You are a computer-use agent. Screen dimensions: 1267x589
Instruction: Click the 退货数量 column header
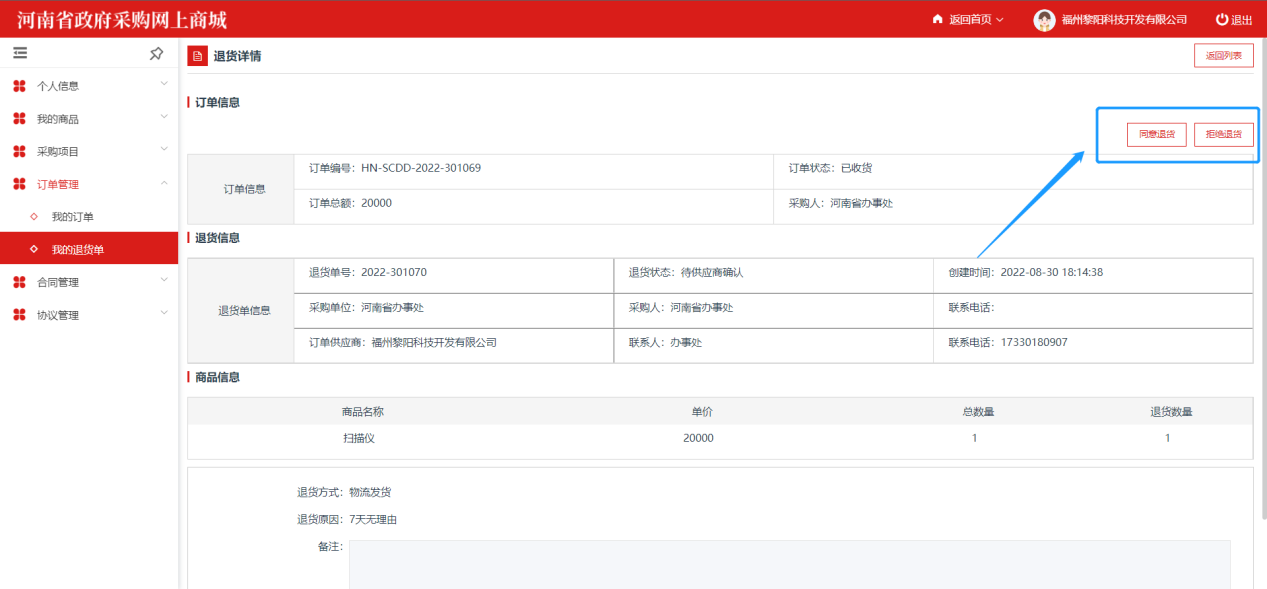(x=1171, y=411)
